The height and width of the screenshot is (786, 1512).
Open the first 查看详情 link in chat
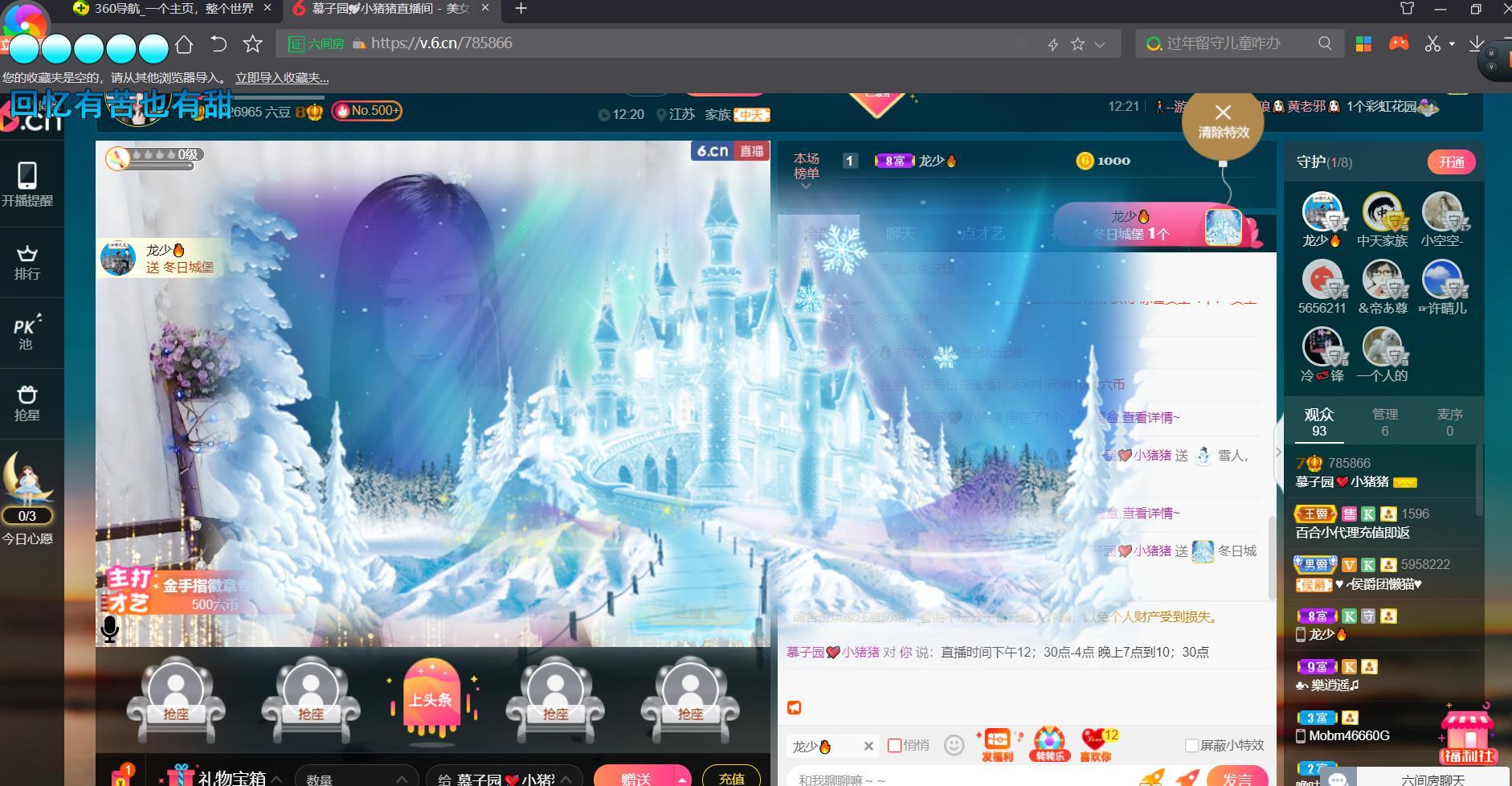pyautogui.click(x=1150, y=417)
